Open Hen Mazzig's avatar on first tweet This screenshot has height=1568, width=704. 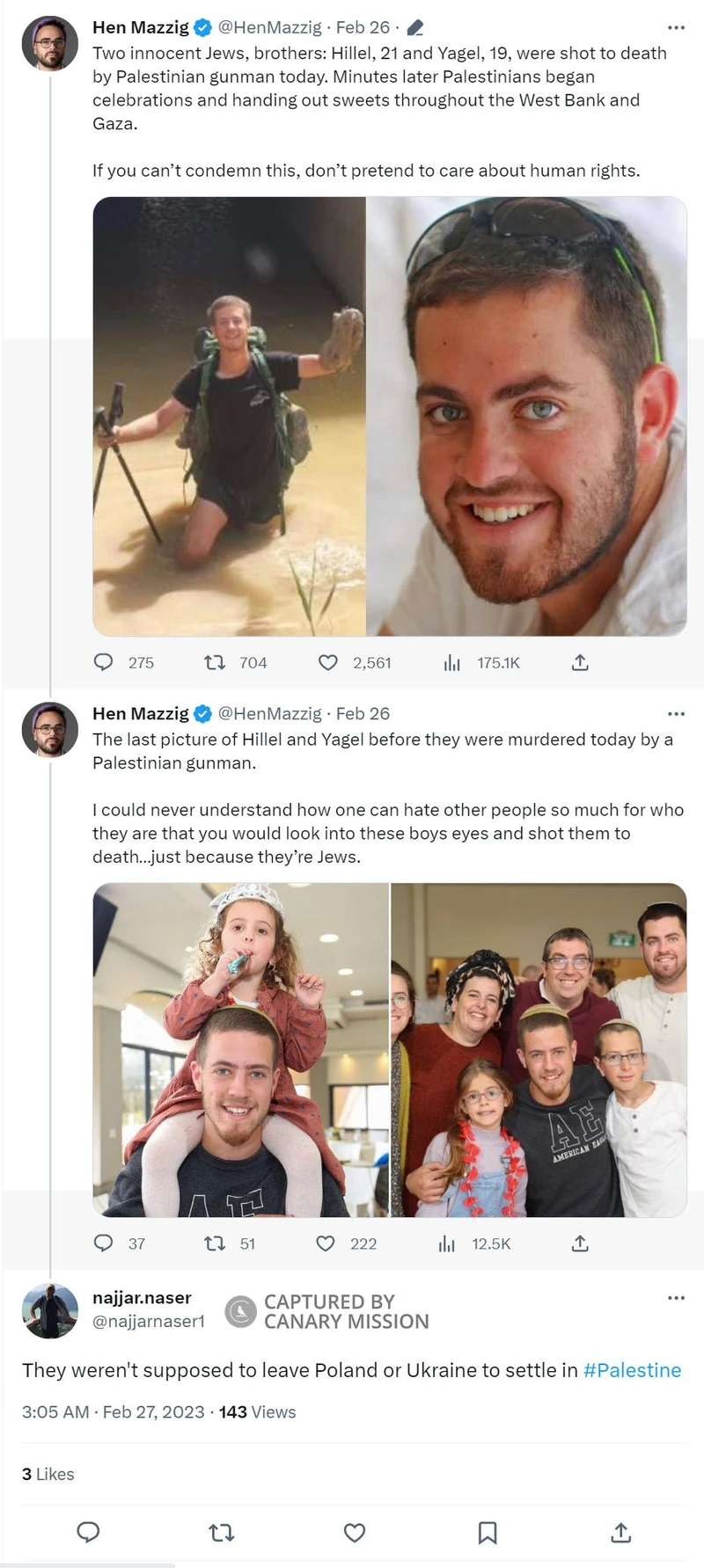click(x=50, y=42)
